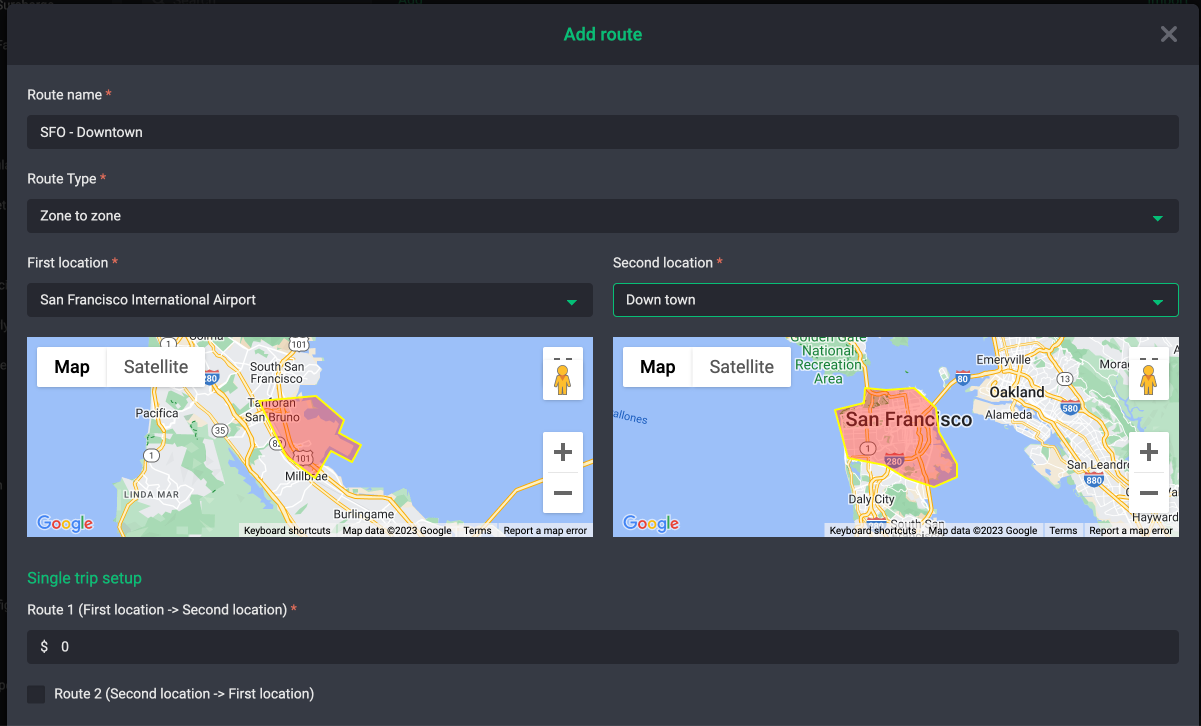Open Google logo link on first map
The height and width of the screenshot is (726, 1201).
point(65,523)
